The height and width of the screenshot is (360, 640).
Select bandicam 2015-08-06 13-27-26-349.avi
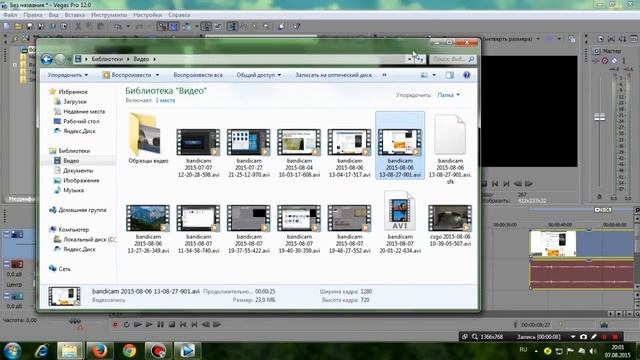[148, 229]
